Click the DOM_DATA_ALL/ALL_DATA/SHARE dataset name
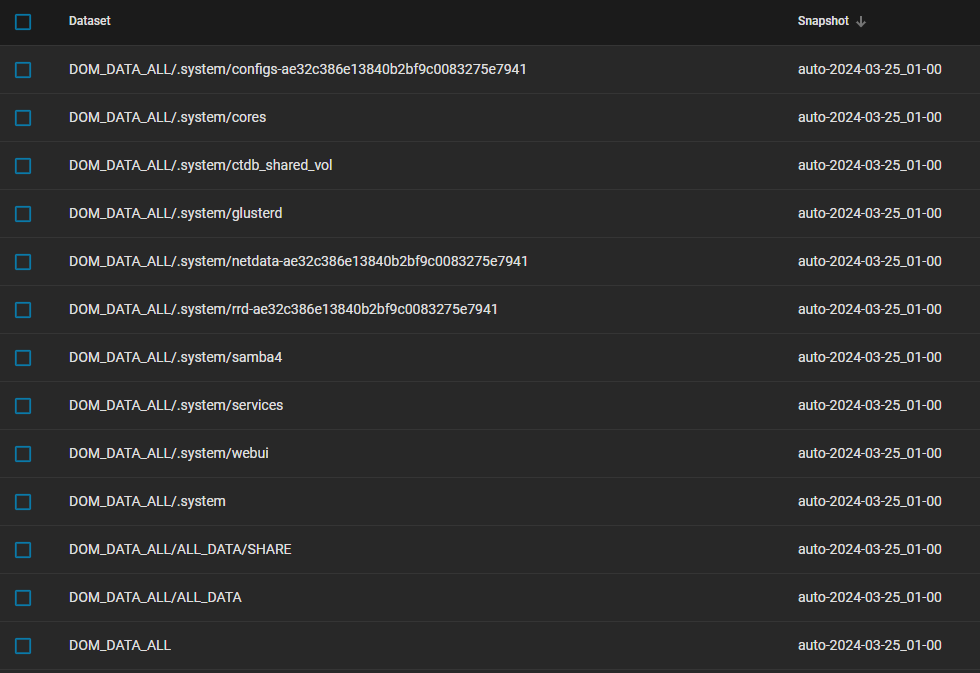Image resolution: width=980 pixels, height=673 pixels. [x=180, y=549]
